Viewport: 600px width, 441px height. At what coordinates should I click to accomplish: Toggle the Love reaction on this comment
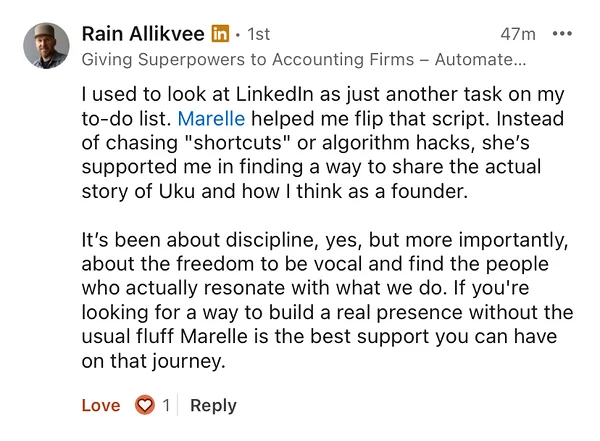click(x=101, y=405)
